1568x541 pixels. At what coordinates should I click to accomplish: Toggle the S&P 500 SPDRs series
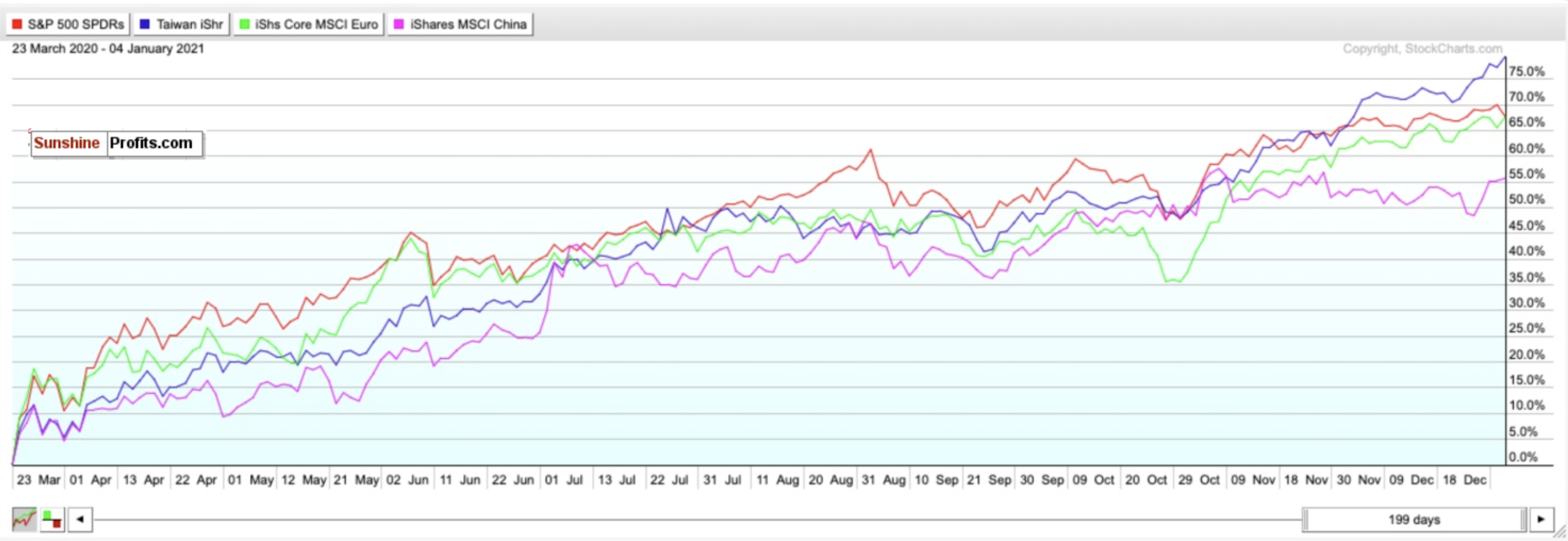pyautogui.click(x=68, y=24)
